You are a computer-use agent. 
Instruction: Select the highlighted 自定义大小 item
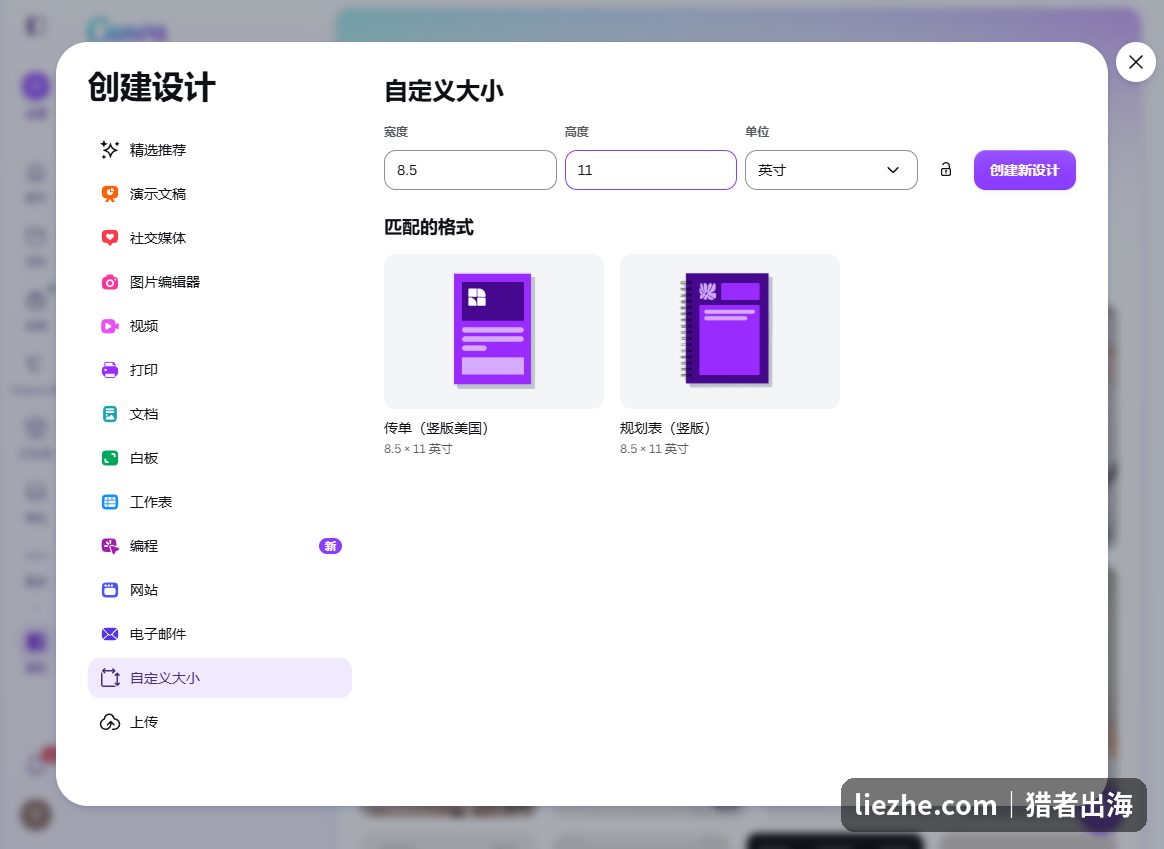220,678
